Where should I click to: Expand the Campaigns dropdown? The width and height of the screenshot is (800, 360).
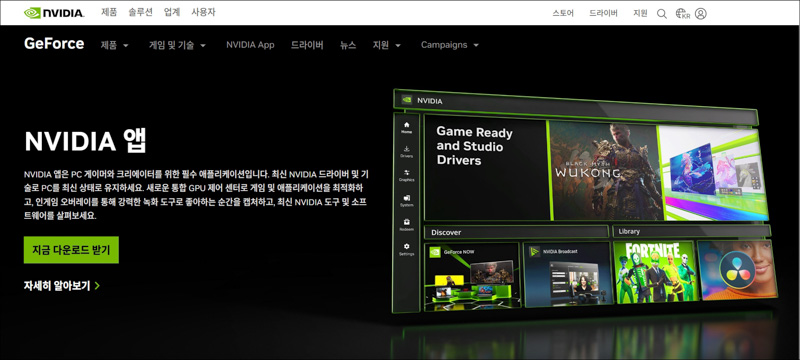click(x=450, y=45)
